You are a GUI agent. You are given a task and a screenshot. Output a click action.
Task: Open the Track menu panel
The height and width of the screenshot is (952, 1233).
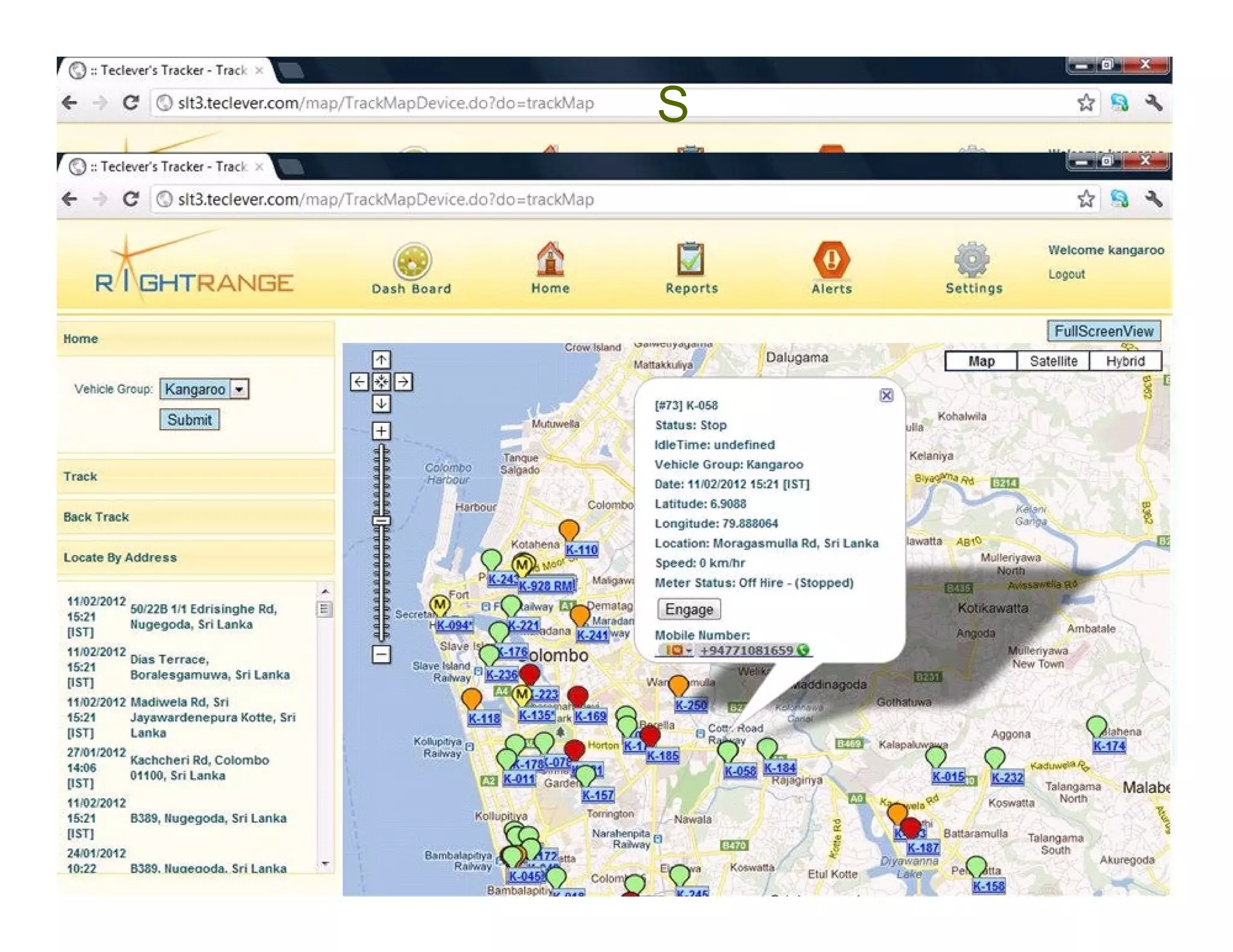[x=80, y=476]
